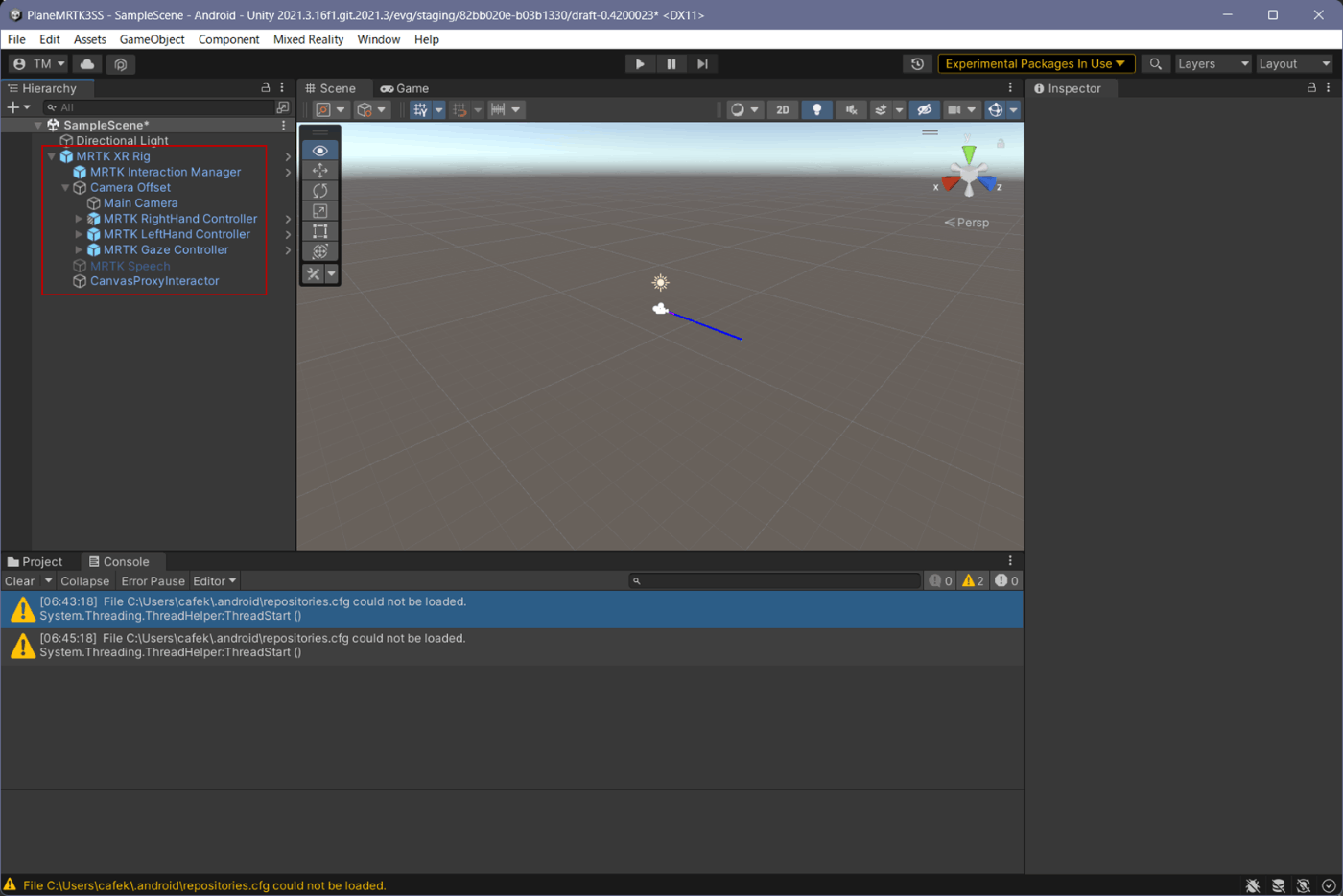
Task: Open the Package Manager hexagon icon
Action: coord(121,64)
